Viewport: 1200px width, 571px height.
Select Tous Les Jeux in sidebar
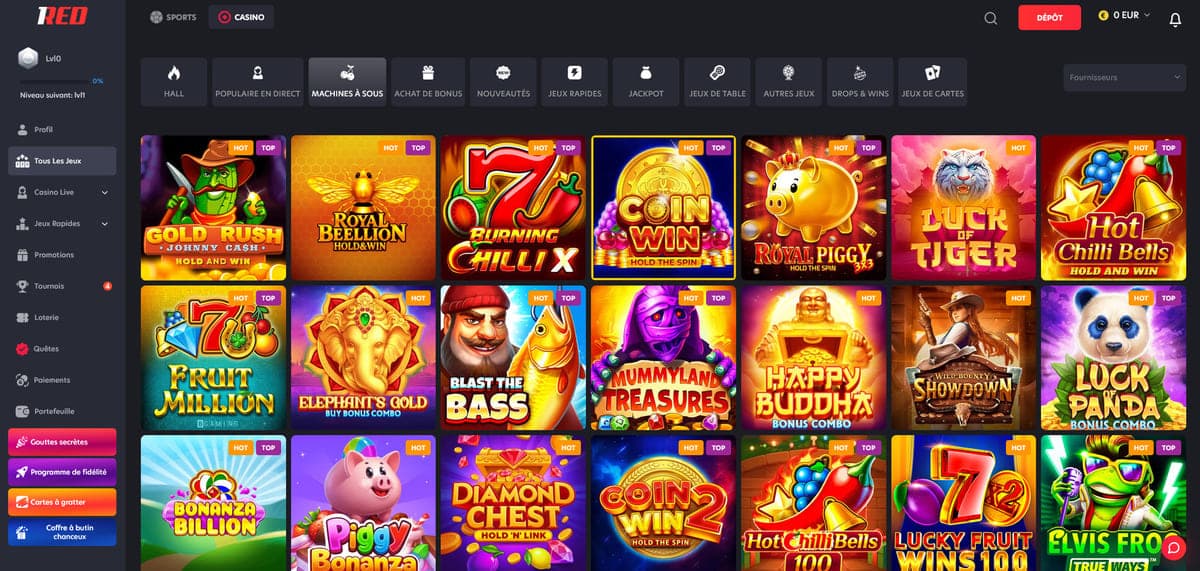tap(62, 161)
